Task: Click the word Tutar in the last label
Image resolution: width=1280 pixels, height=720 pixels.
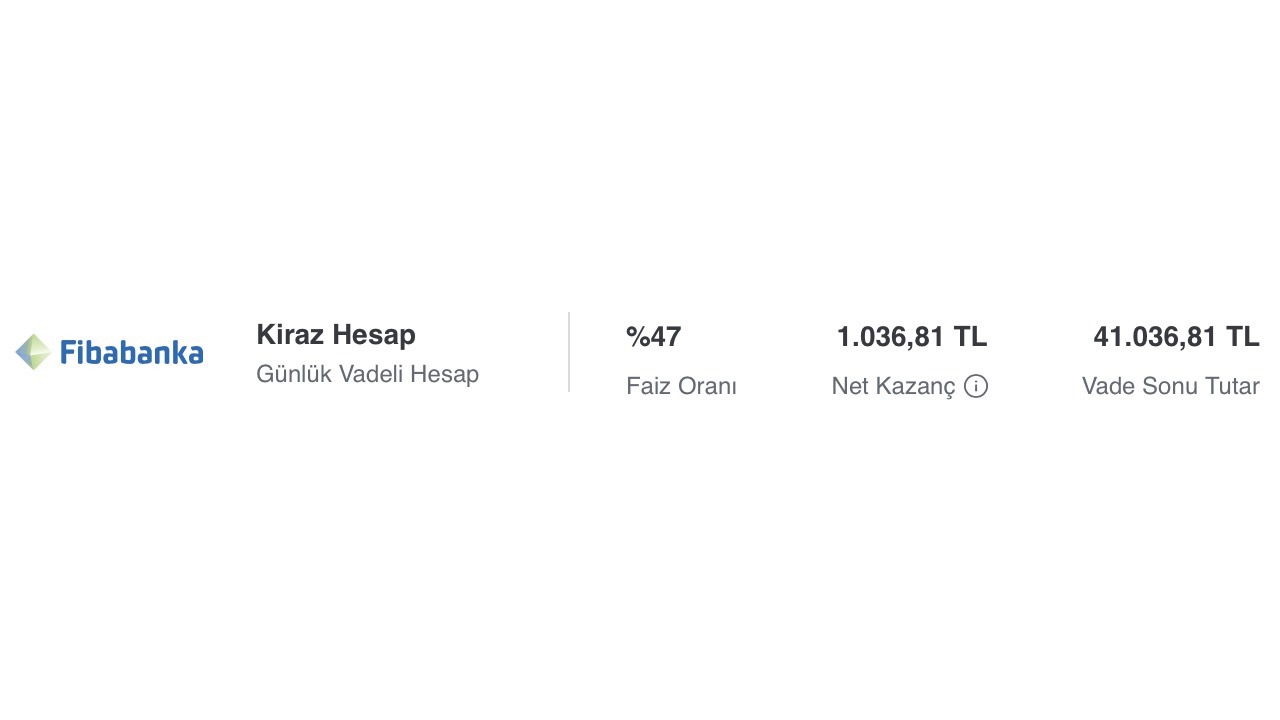Action: [x=1232, y=386]
